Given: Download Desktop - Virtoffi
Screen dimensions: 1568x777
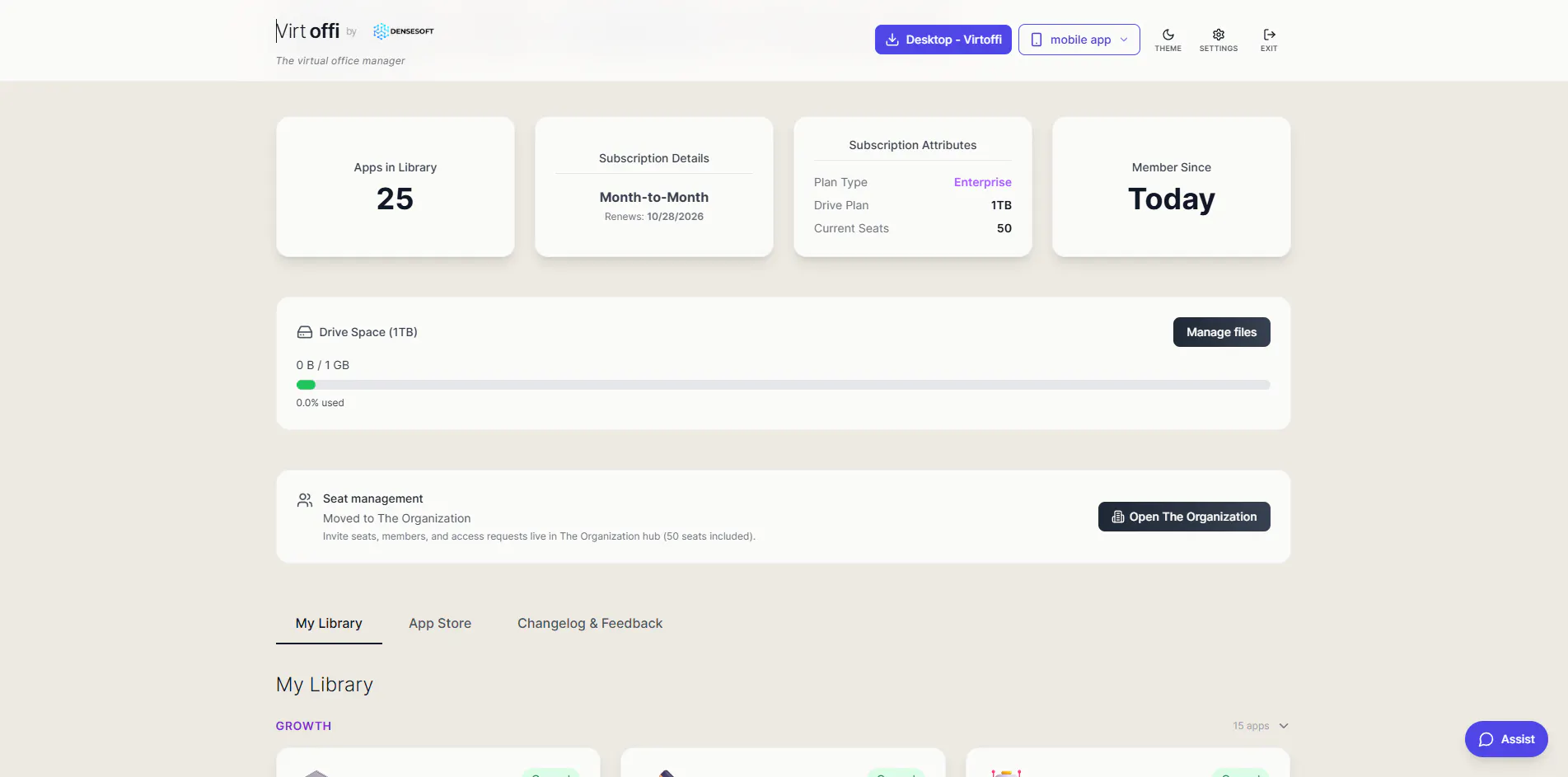Looking at the screenshot, I should pos(943,40).
